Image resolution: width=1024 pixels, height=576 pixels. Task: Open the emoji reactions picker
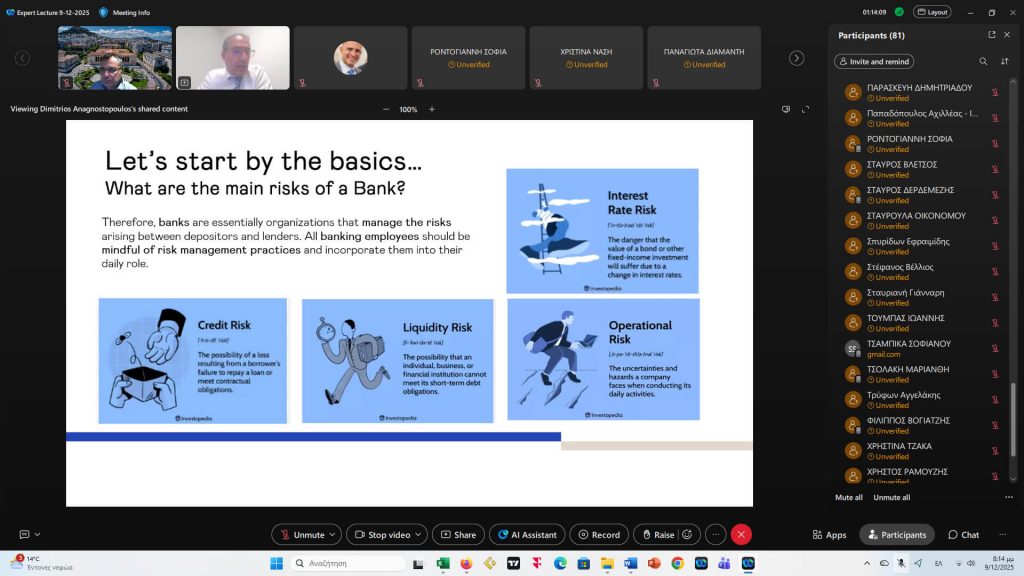685,534
